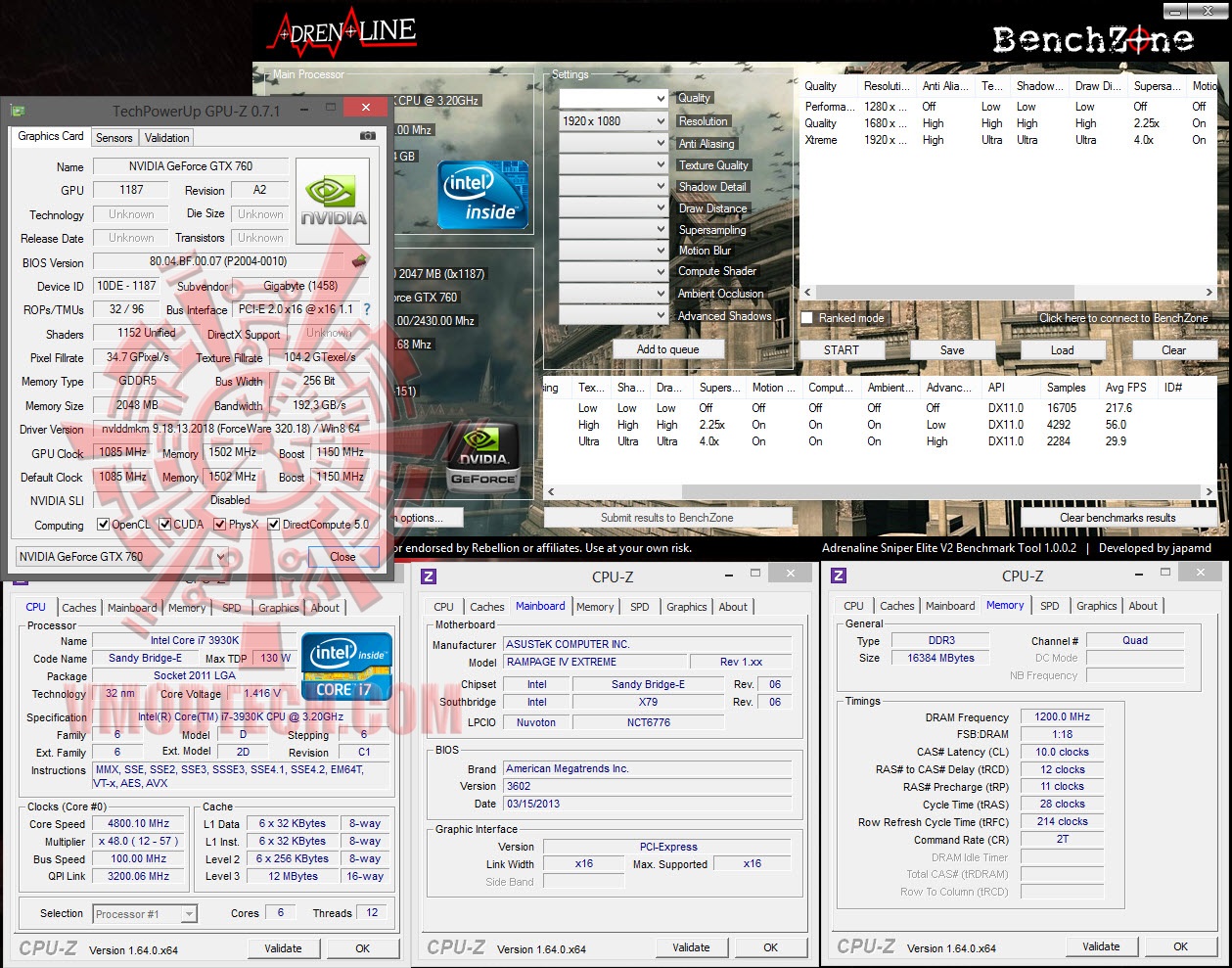Switch to the Validation tab in GPU-Z

167,138
